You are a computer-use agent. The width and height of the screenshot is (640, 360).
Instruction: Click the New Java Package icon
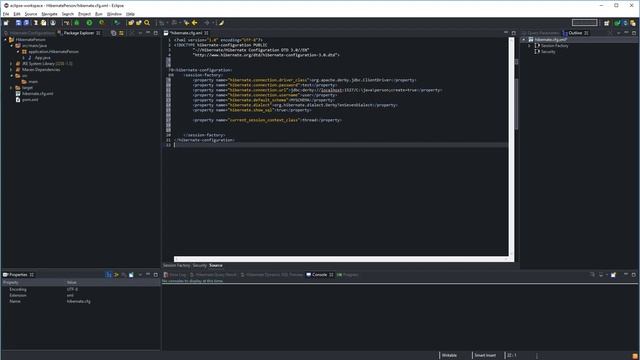[x=131, y=23]
